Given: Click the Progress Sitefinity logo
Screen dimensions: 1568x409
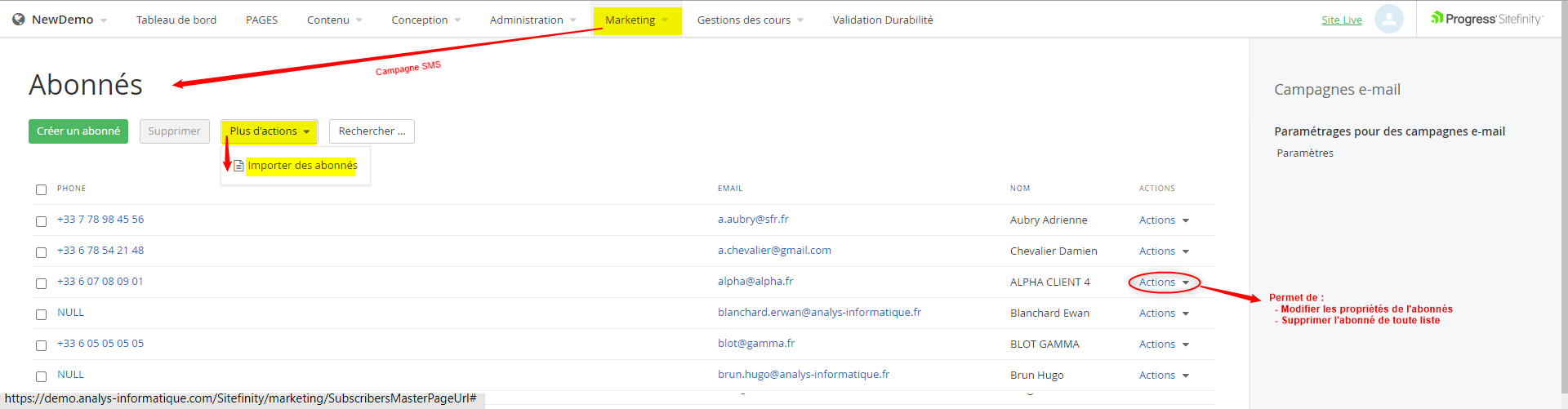Looking at the screenshot, I should [1486, 19].
